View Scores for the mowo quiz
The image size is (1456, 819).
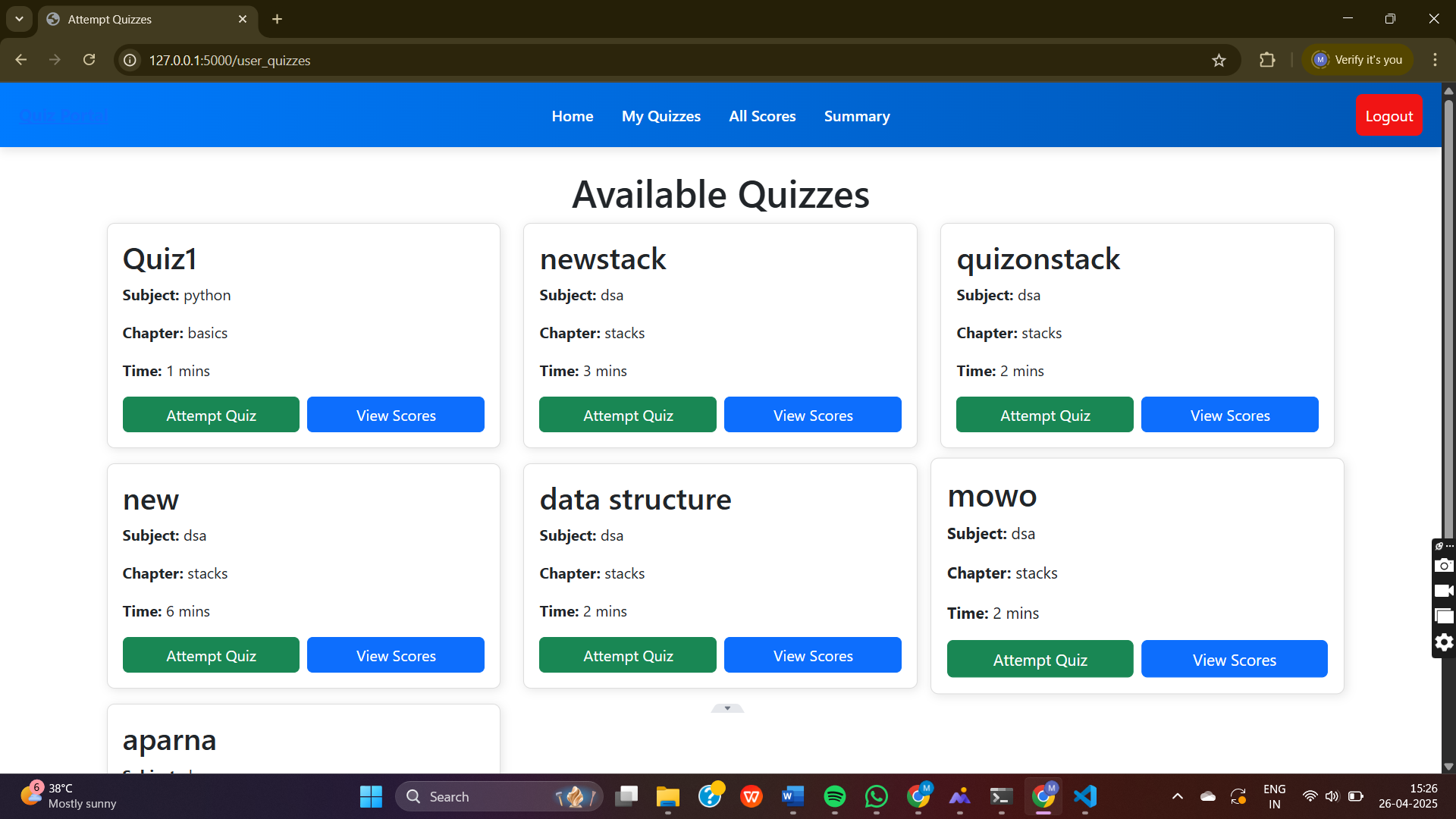tap(1234, 660)
